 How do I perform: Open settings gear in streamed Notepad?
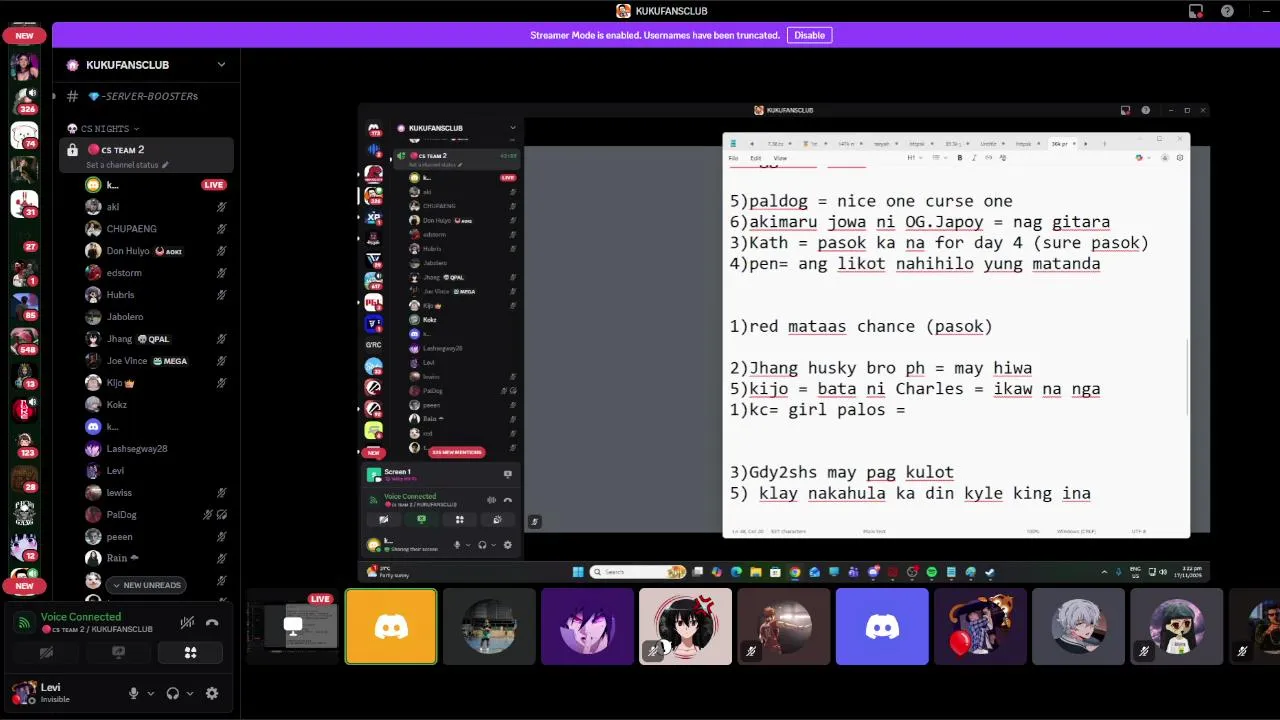tap(1180, 158)
